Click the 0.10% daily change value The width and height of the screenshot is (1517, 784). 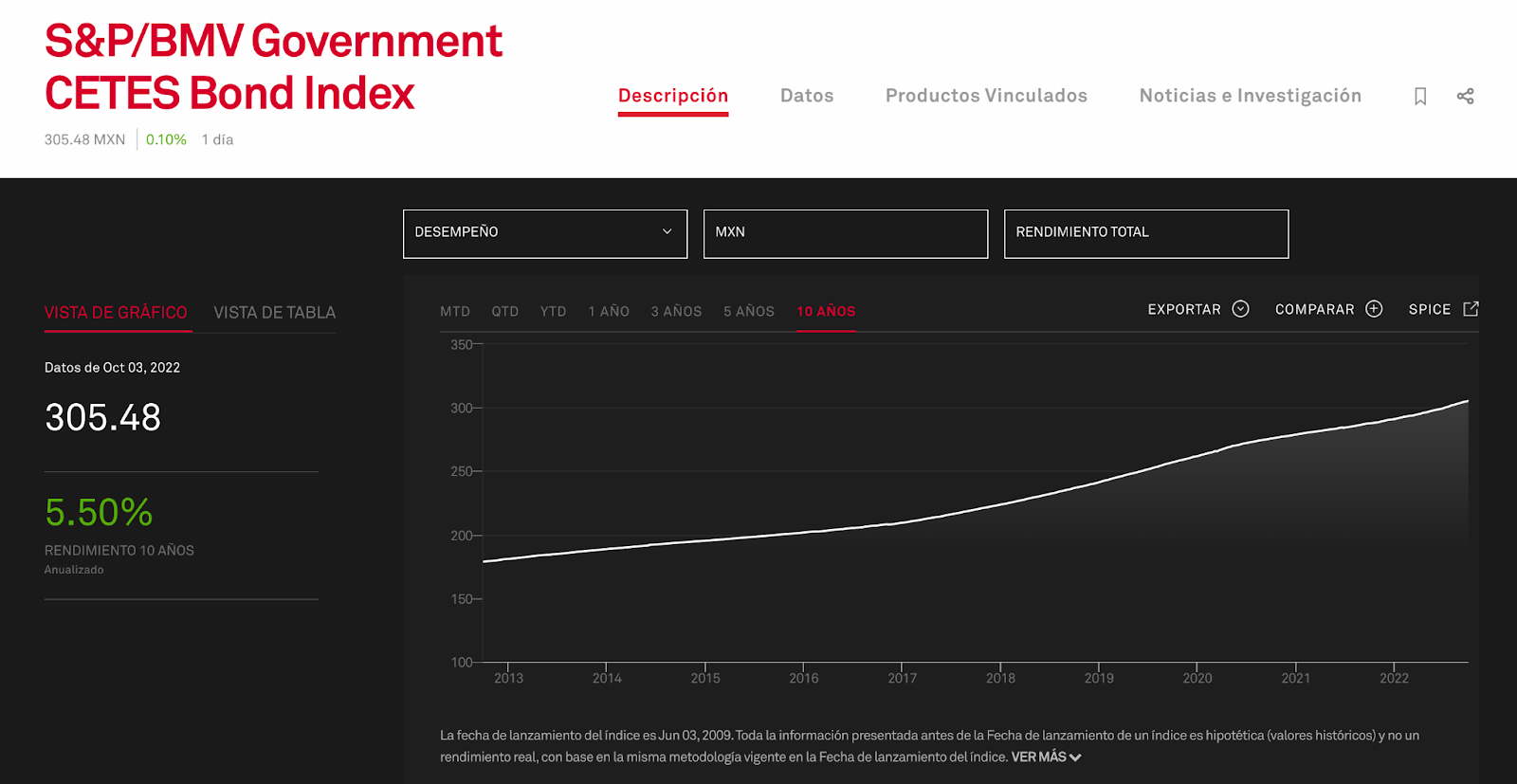point(166,139)
